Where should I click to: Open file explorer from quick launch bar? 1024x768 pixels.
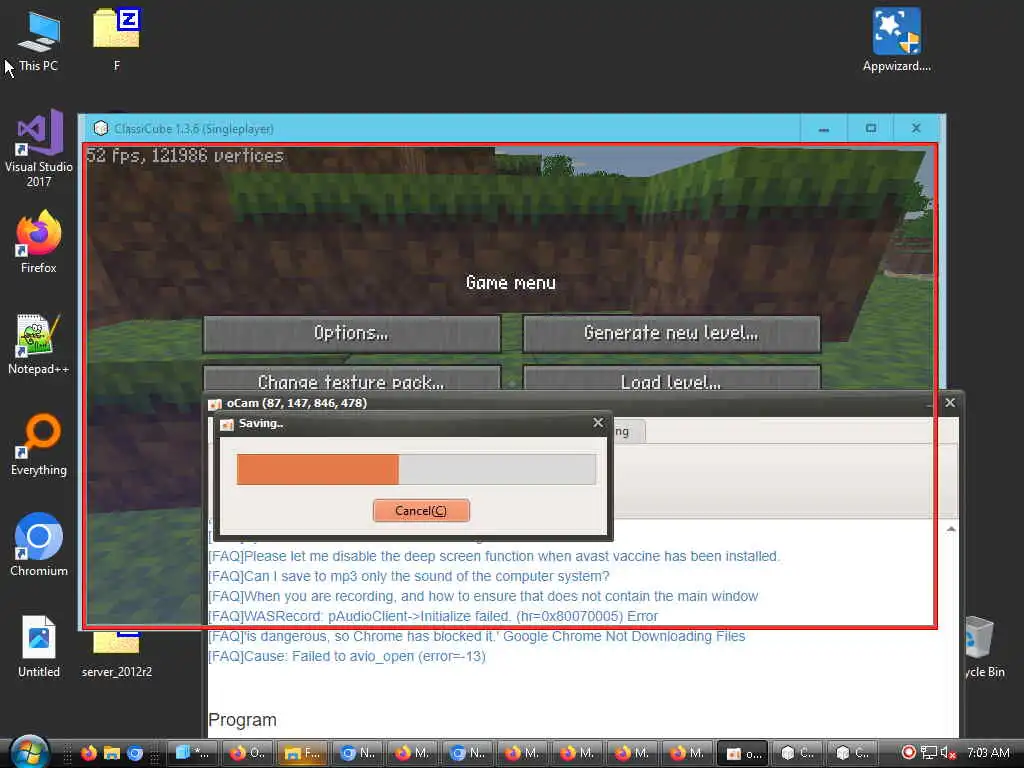tap(112, 753)
